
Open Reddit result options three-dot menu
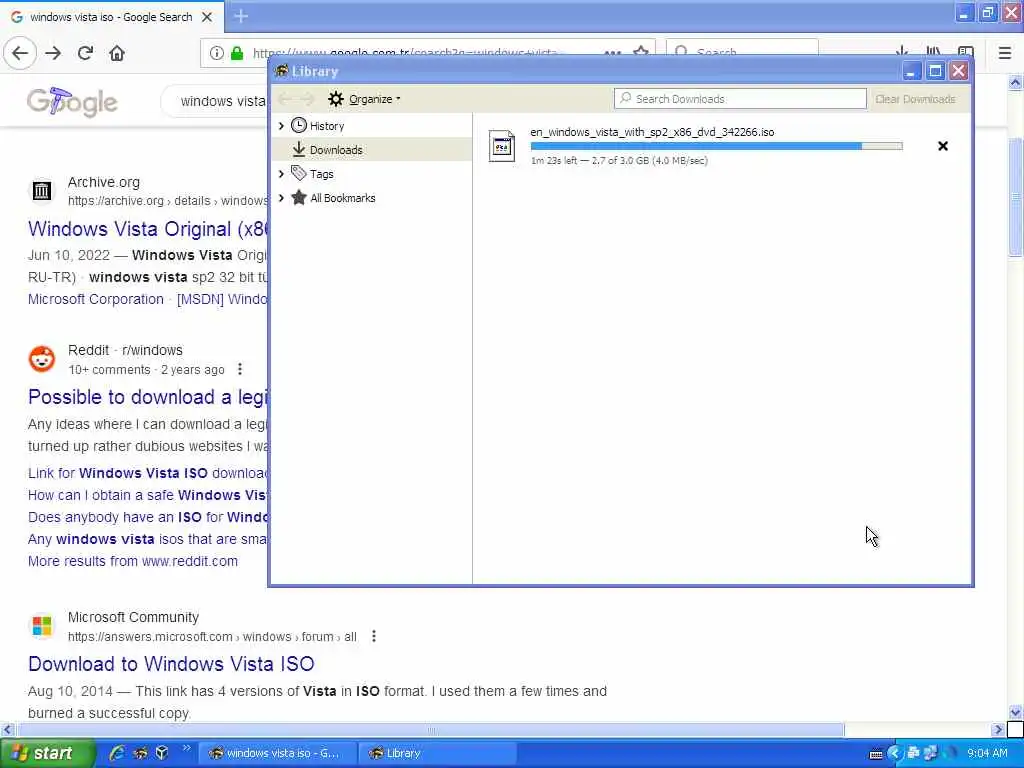[240, 370]
